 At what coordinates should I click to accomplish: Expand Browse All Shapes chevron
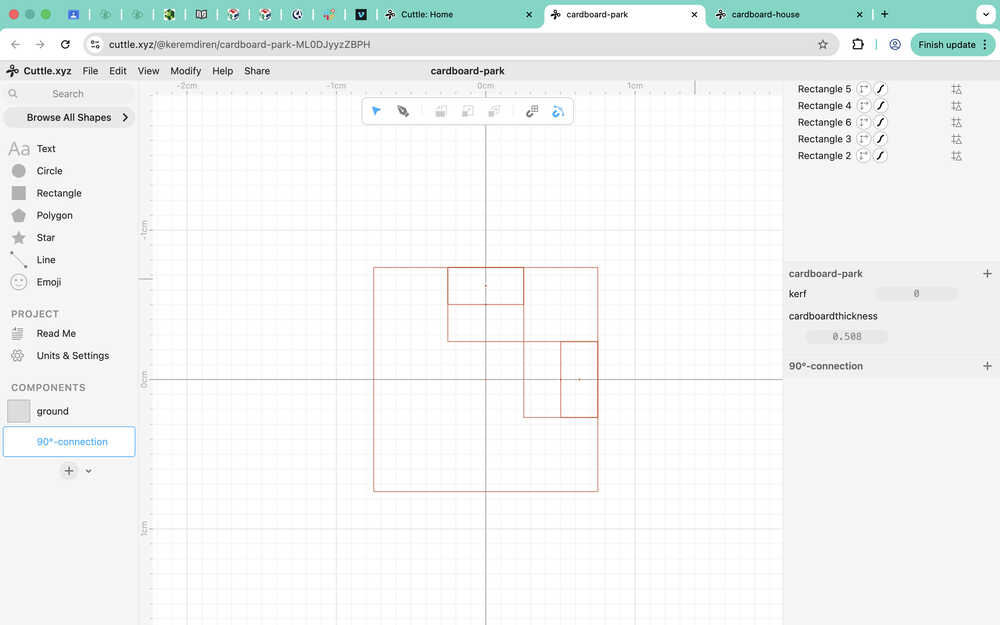[125, 117]
